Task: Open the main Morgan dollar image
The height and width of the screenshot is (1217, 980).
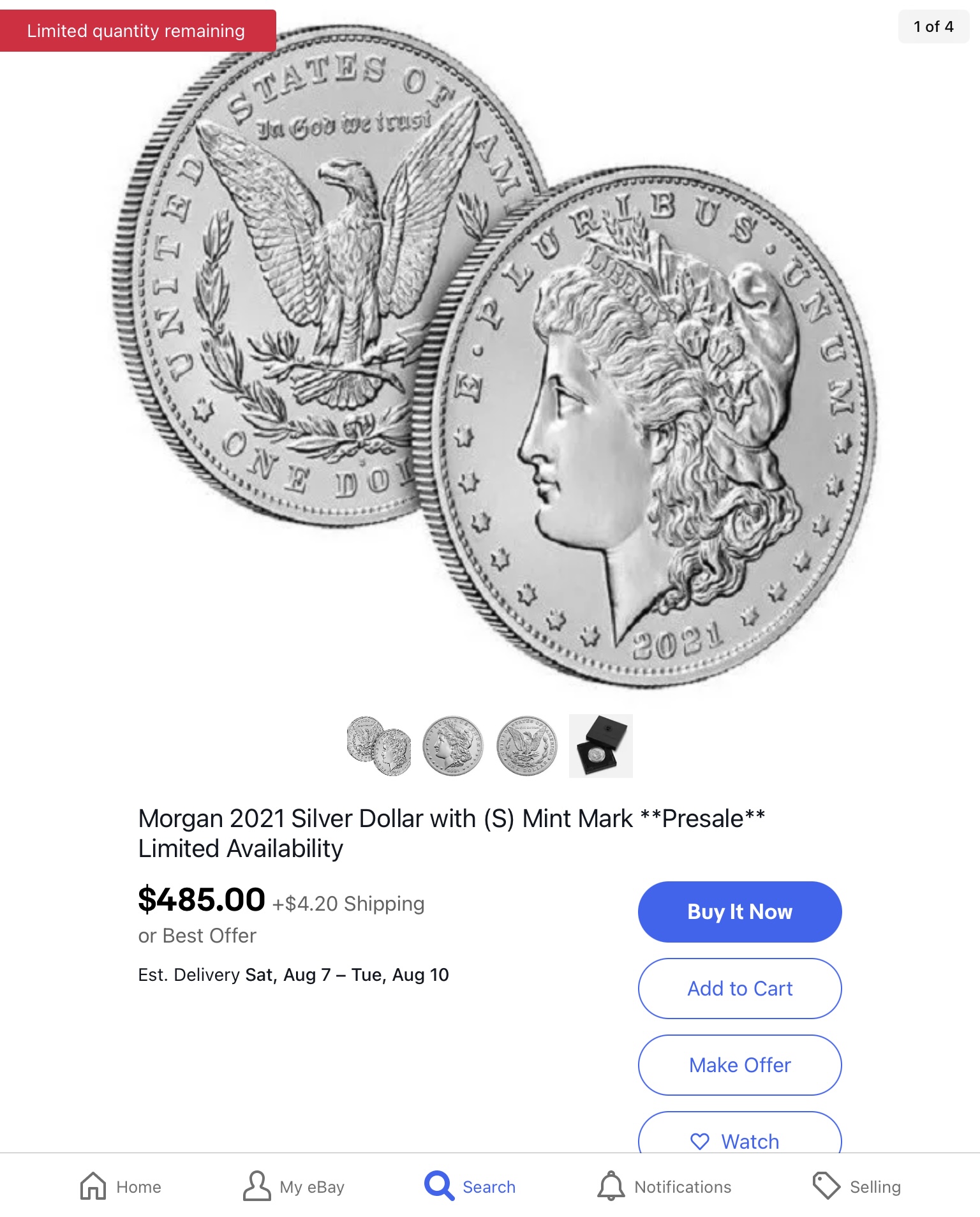Action: click(x=494, y=357)
